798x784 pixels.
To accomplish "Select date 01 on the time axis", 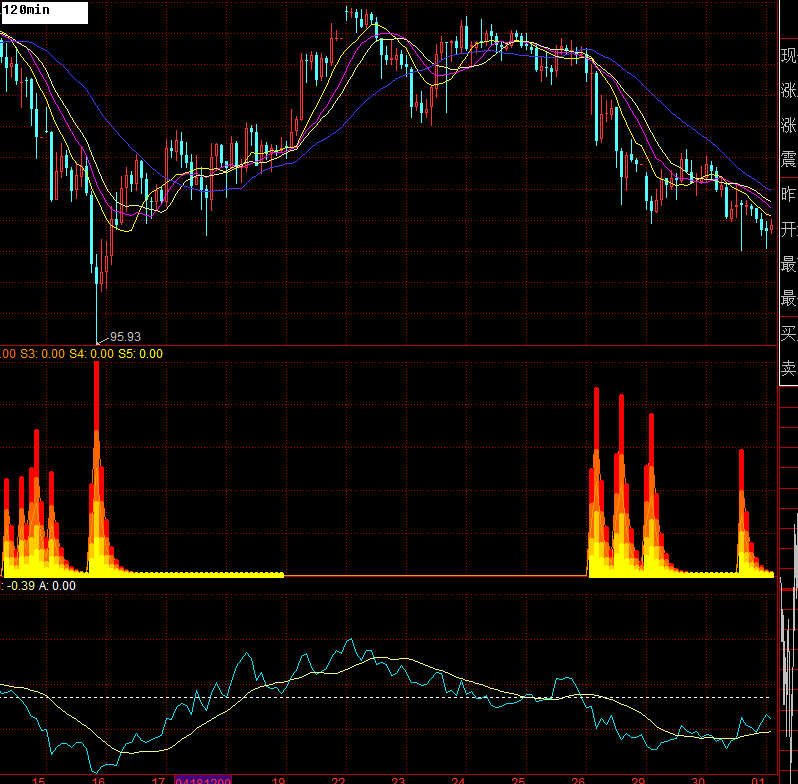I will [757, 779].
